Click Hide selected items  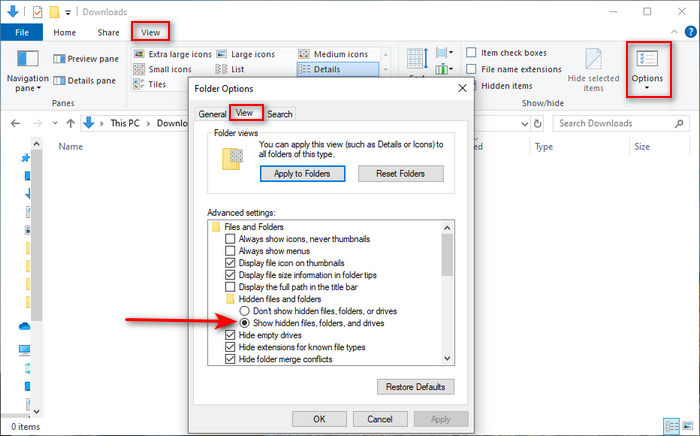tap(593, 70)
